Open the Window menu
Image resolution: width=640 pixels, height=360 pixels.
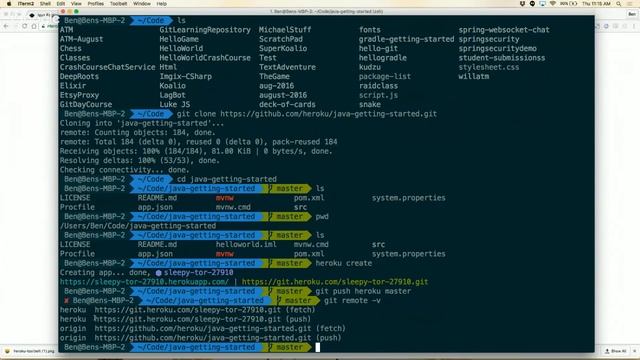tap(142, 3)
